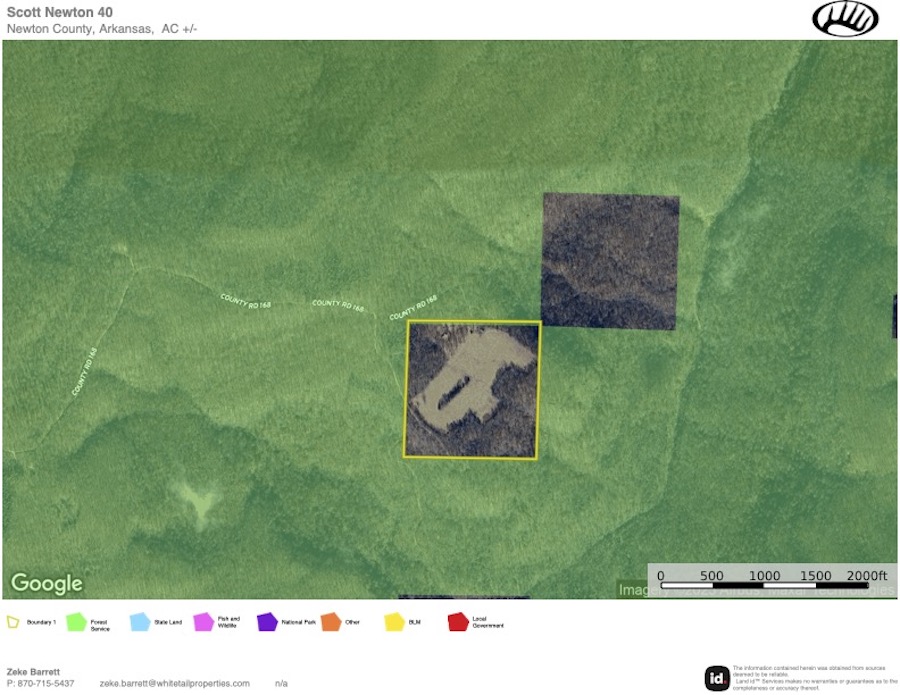Screen dimensions: 900x695
Task: Click the "1000" scale bar label
Action: [764, 575]
